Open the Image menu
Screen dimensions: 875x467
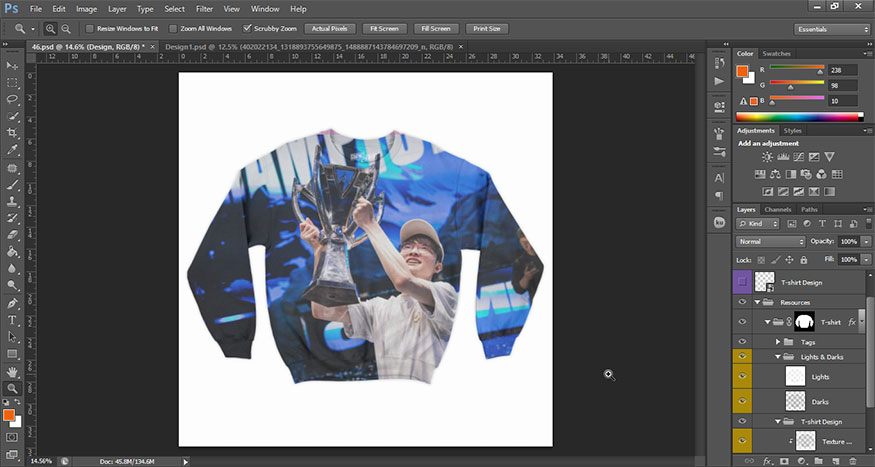[86, 9]
